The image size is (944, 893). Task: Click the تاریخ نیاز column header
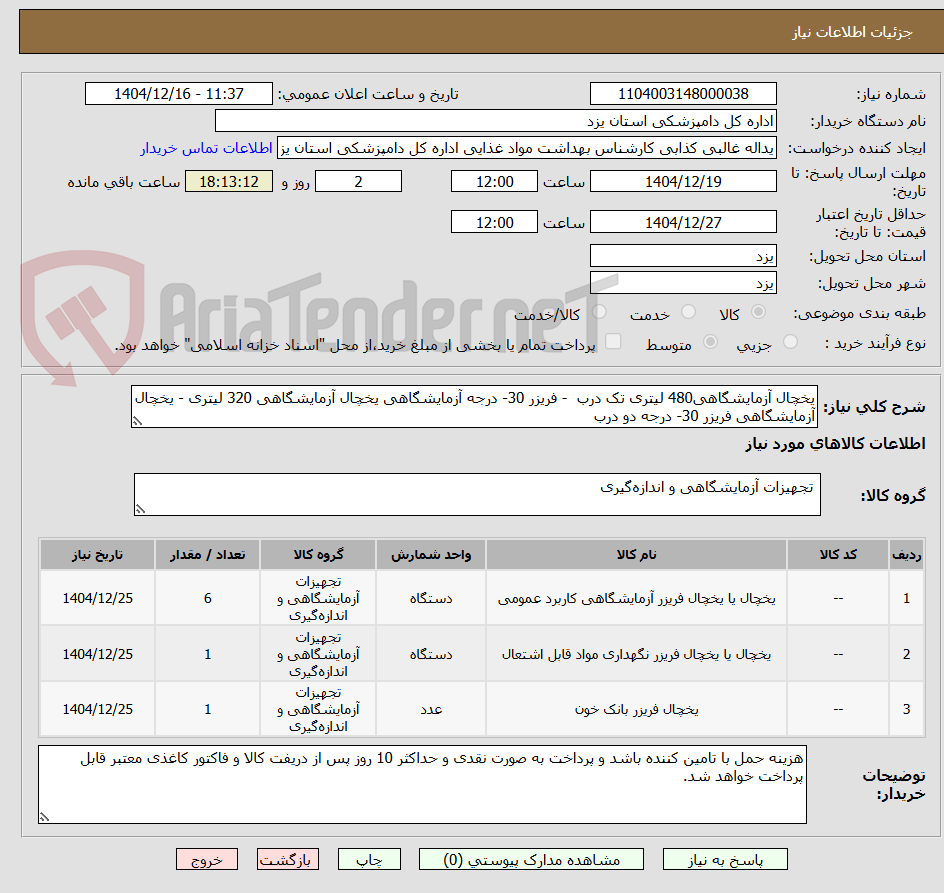click(98, 555)
